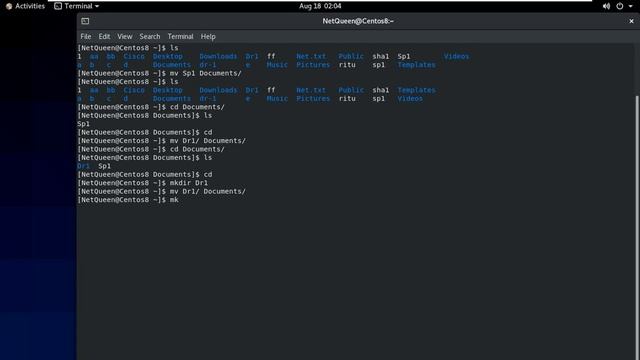Screen dimensions: 640x360
Task: Open the Help menu
Action: coord(208,36)
